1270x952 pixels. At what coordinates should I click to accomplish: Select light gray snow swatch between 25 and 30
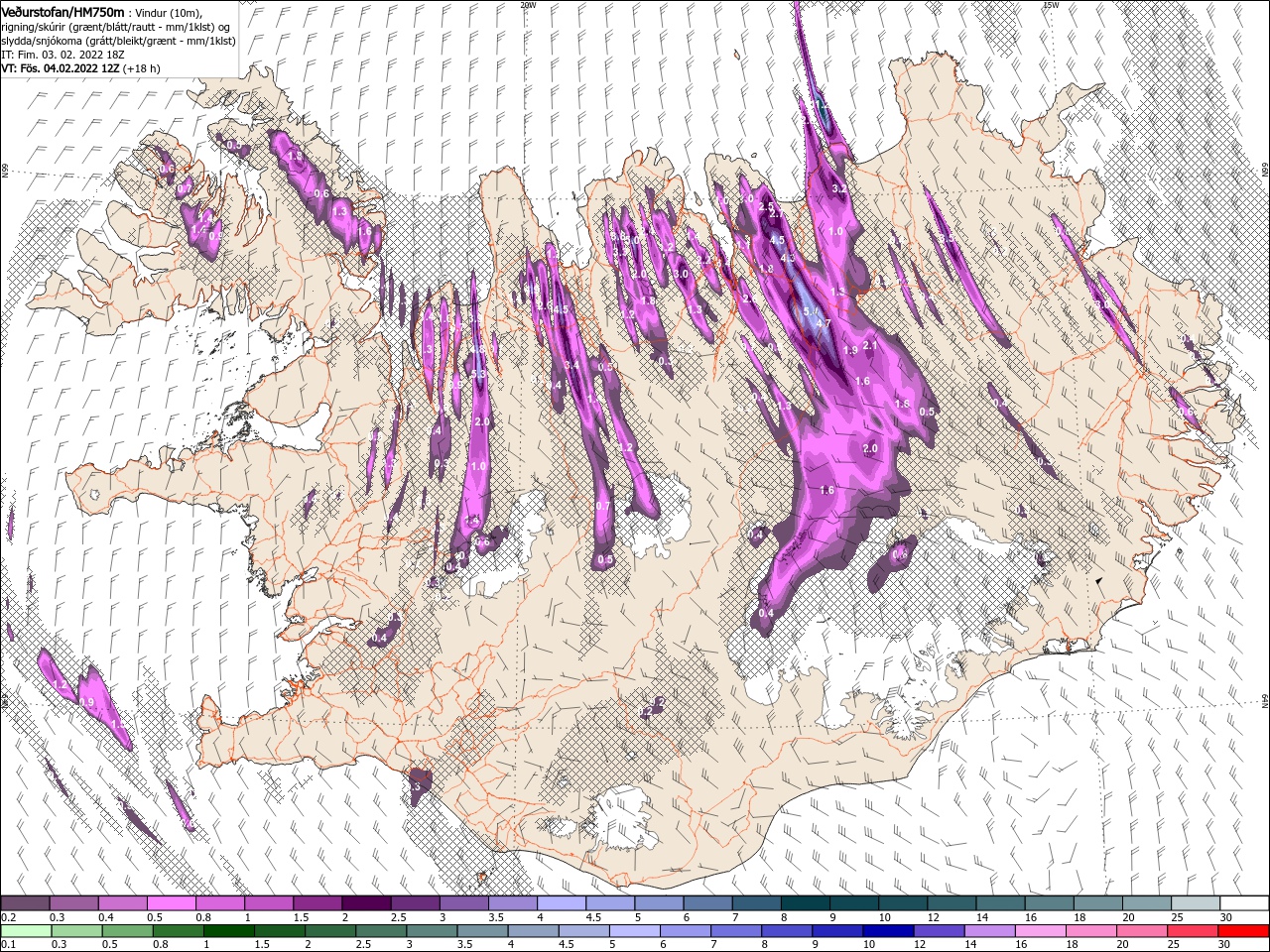tap(1196, 903)
